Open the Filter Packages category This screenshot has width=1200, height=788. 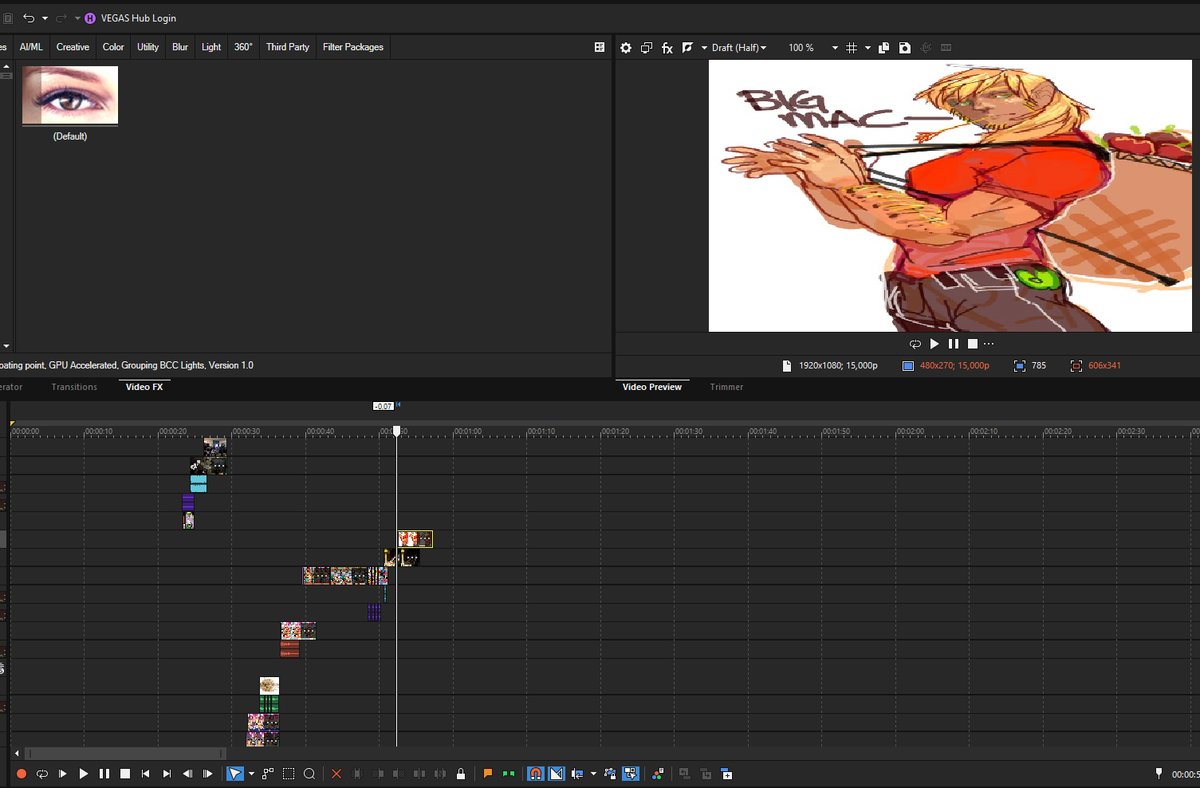pyautogui.click(x=353, y=47)
